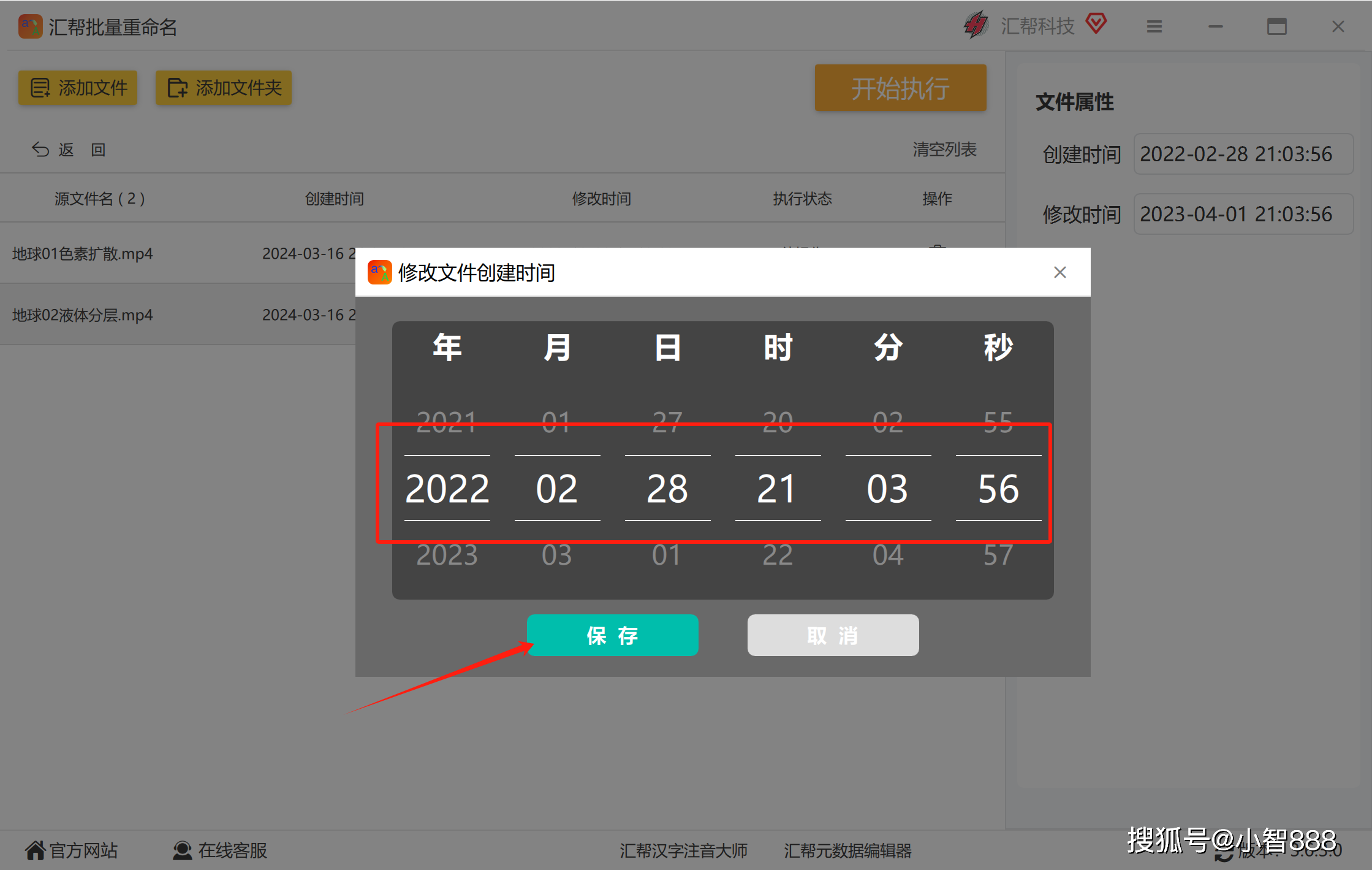
Task: Click the 修改时间 field in 文件属性
Action: (x=1243, y=214)
